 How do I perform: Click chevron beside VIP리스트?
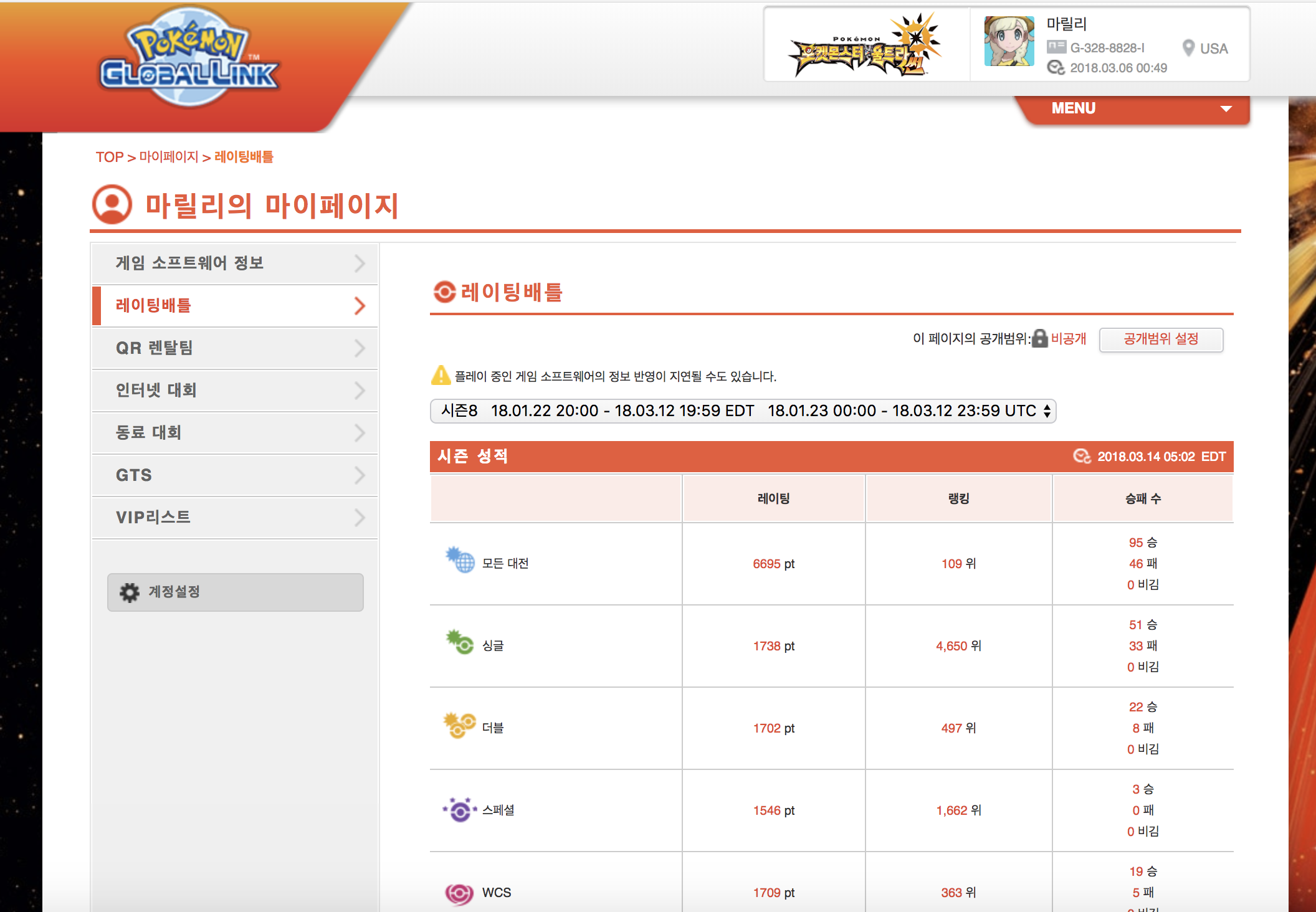point(360,518)
